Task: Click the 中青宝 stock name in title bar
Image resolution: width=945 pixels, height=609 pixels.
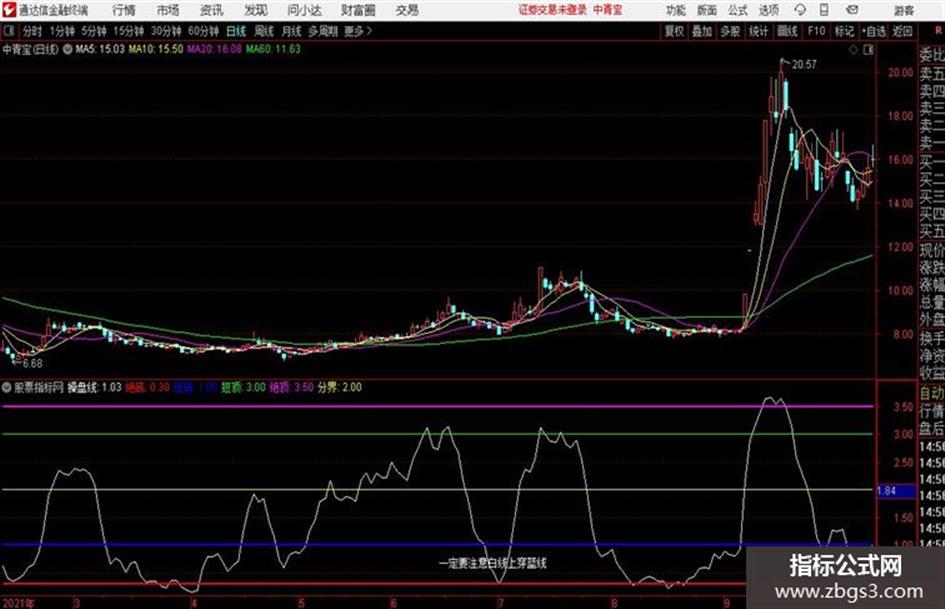Action: point(608,10)
